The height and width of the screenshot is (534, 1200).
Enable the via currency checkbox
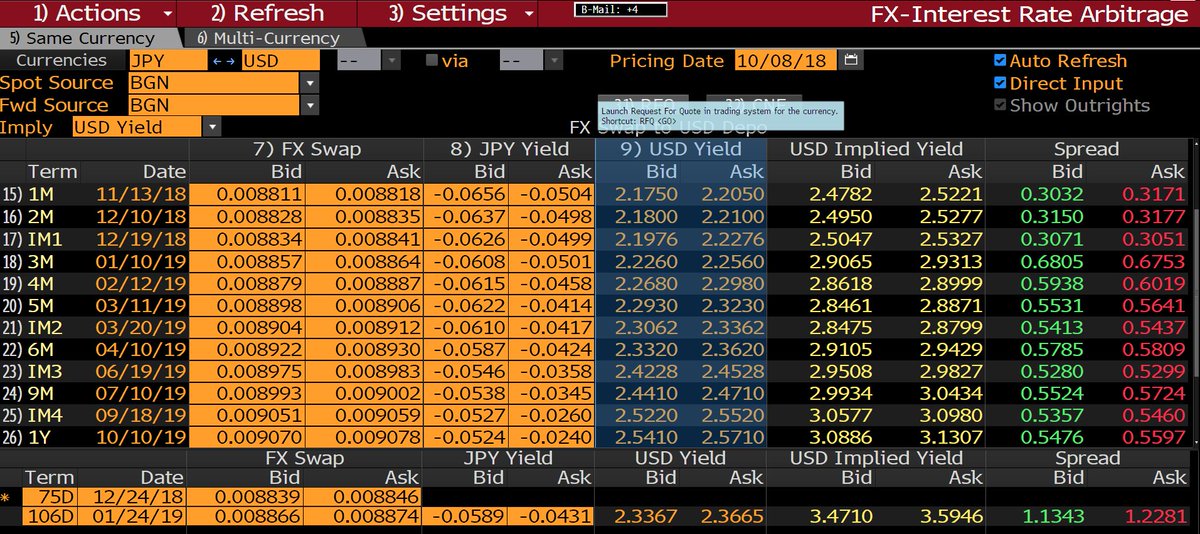[432, 61]
